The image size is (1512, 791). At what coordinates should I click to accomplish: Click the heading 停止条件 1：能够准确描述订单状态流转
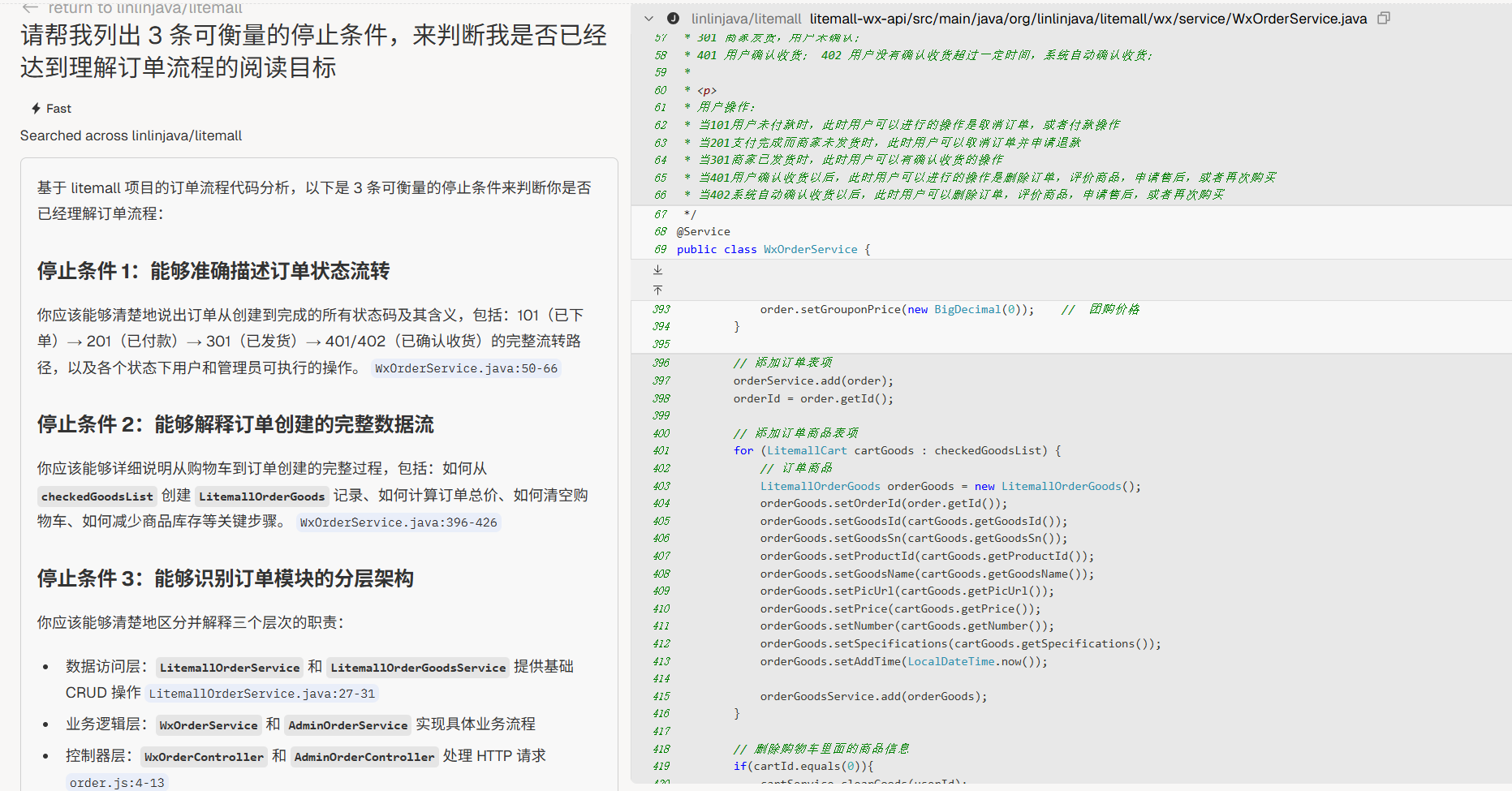[x=213, y=271]
